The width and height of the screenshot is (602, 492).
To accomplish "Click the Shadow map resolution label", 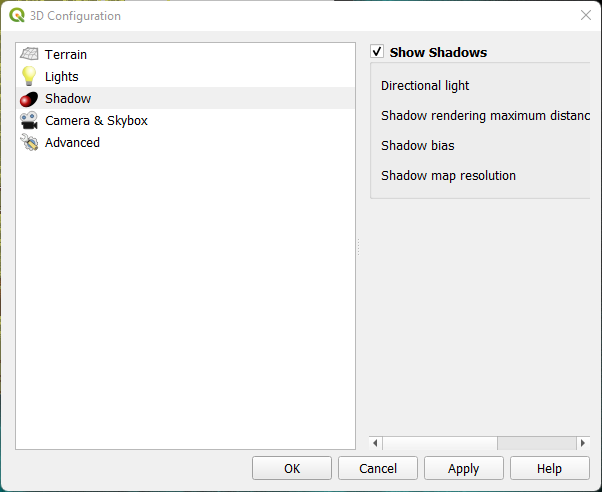I will (448, 176).
